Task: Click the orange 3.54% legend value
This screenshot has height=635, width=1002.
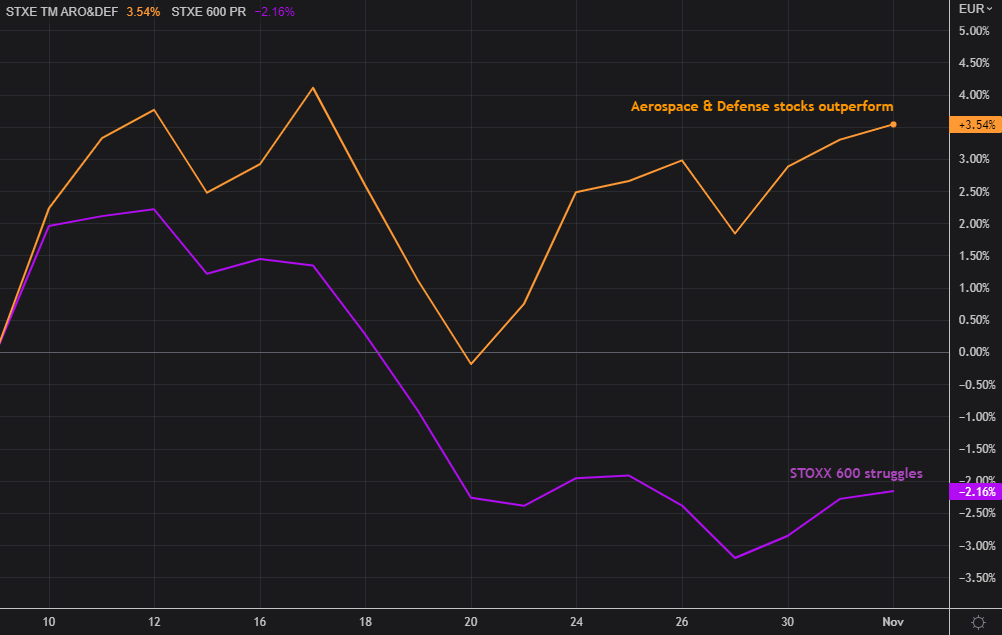Action: coord(143,11)
